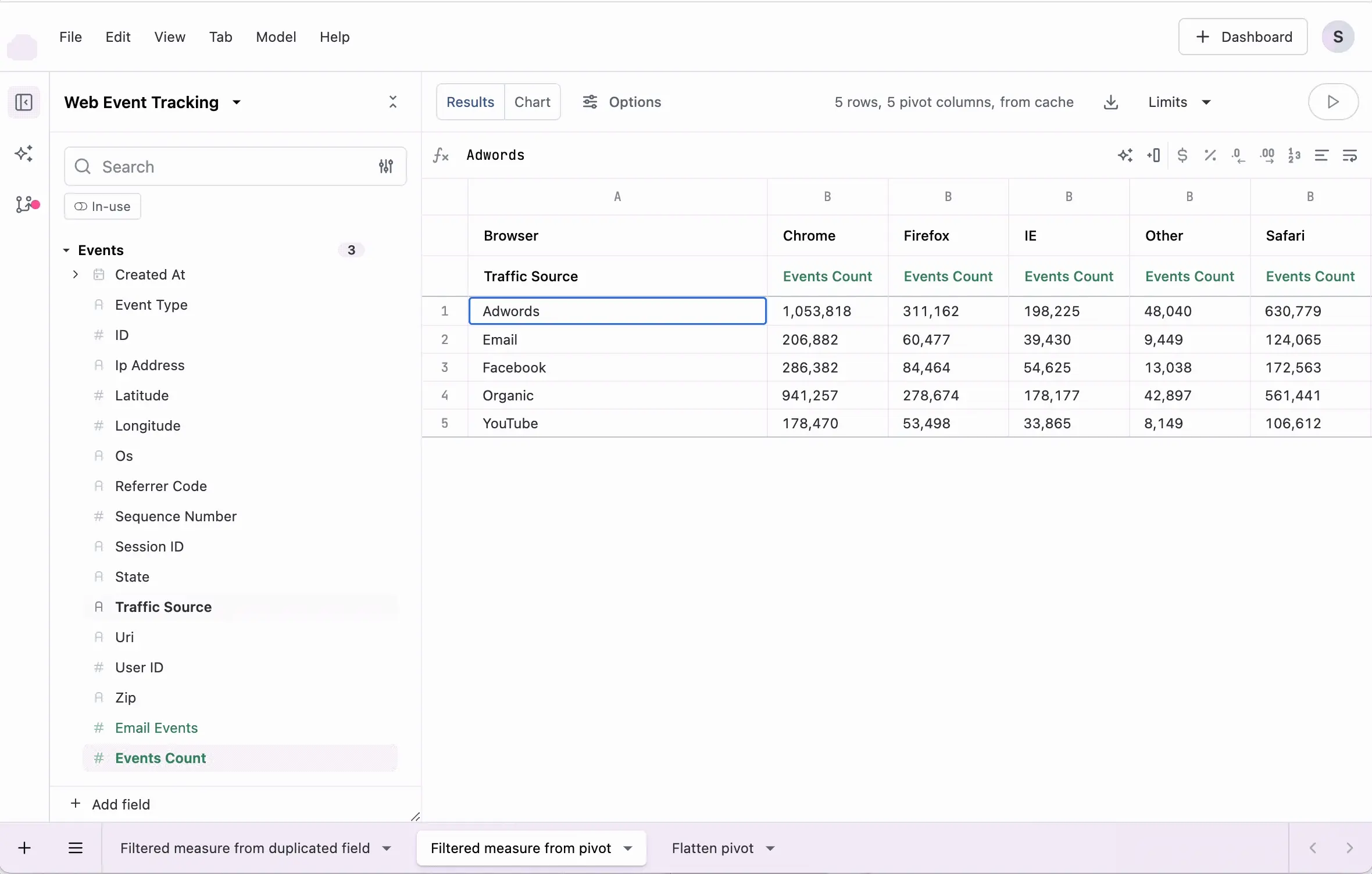Open menu arrow for Filtered measure from pivot tab

[628, 848]
